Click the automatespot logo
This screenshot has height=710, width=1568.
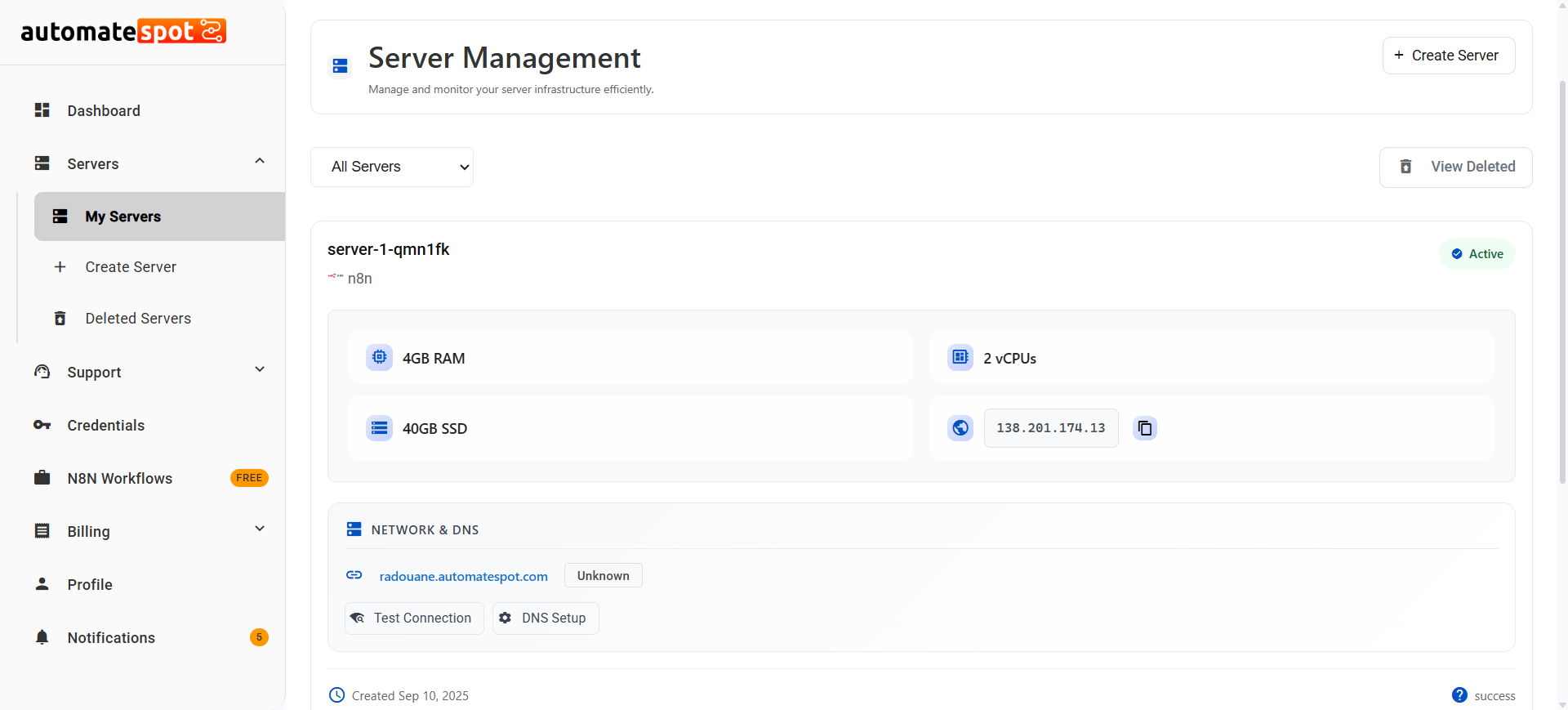[x=123, y=31]
